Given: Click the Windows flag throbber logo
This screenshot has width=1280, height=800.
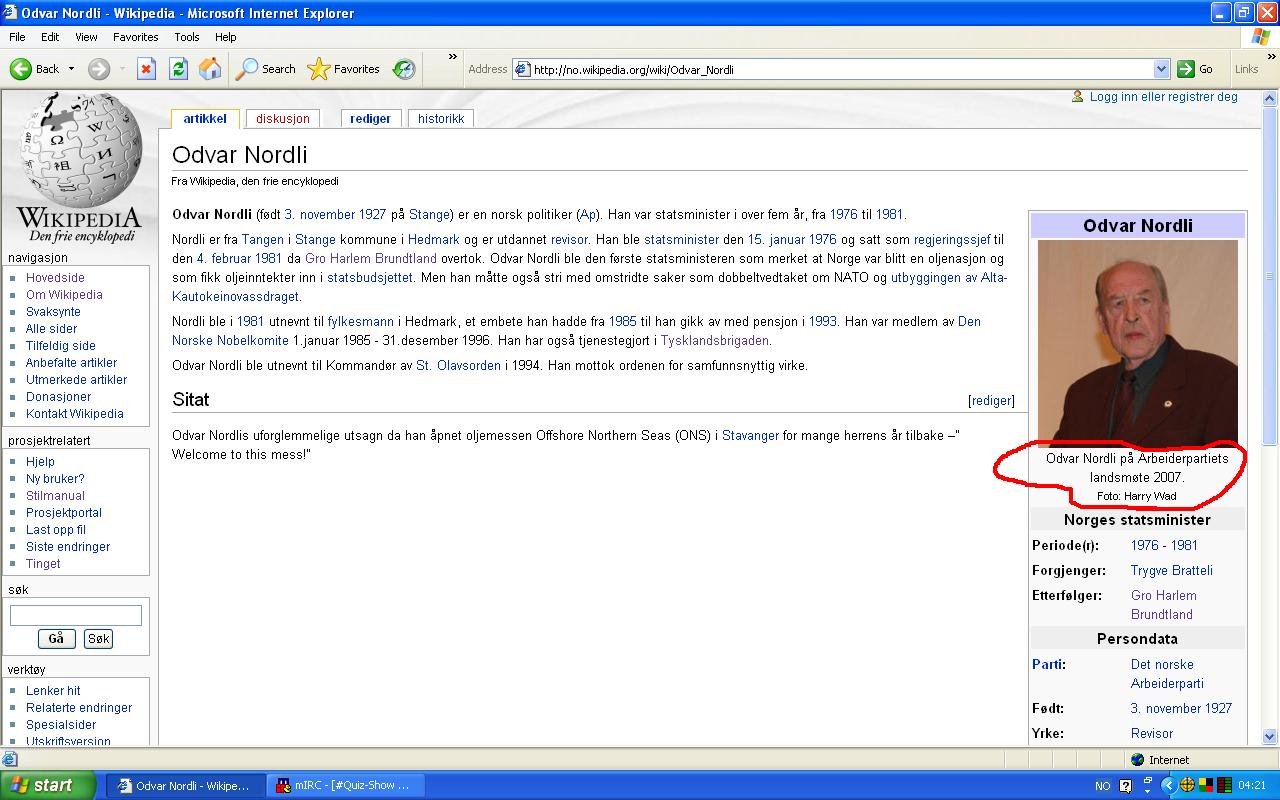Looking at the screenshot, I should pos(1261,37).
